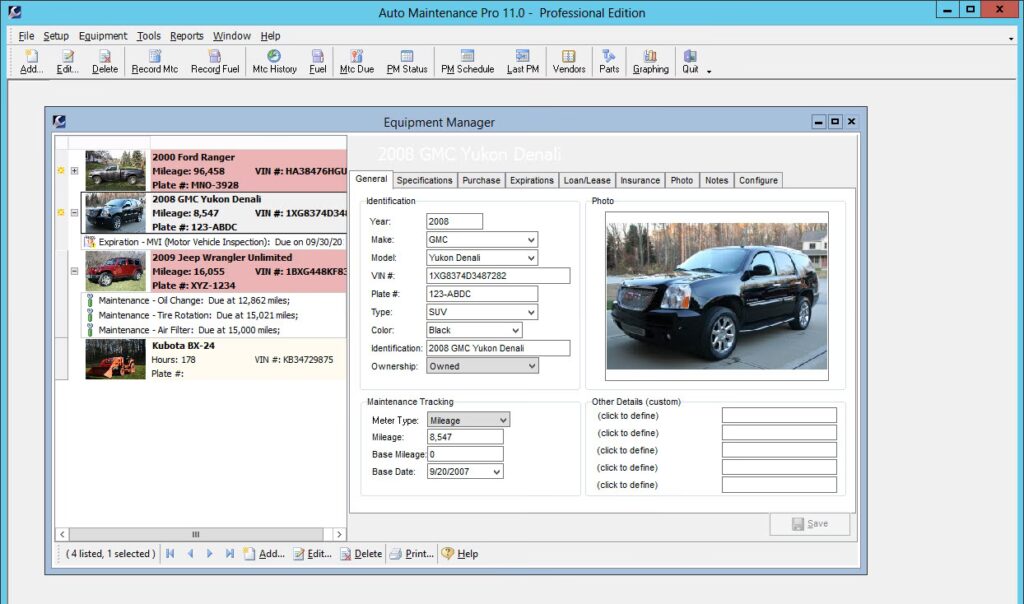The width and height of the screenshot is (1024, 604).
Task: Open the Reports menu
Action: pyautogui.click(x=186, y=36)
